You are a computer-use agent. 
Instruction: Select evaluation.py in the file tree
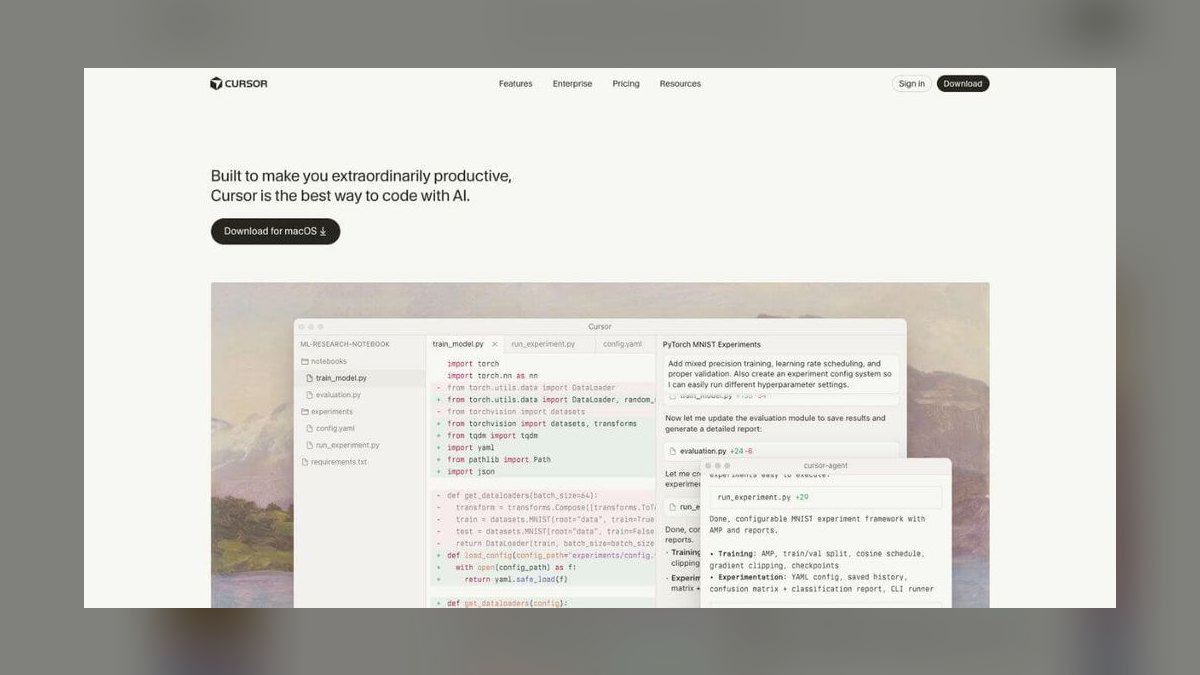click(338, 395)
